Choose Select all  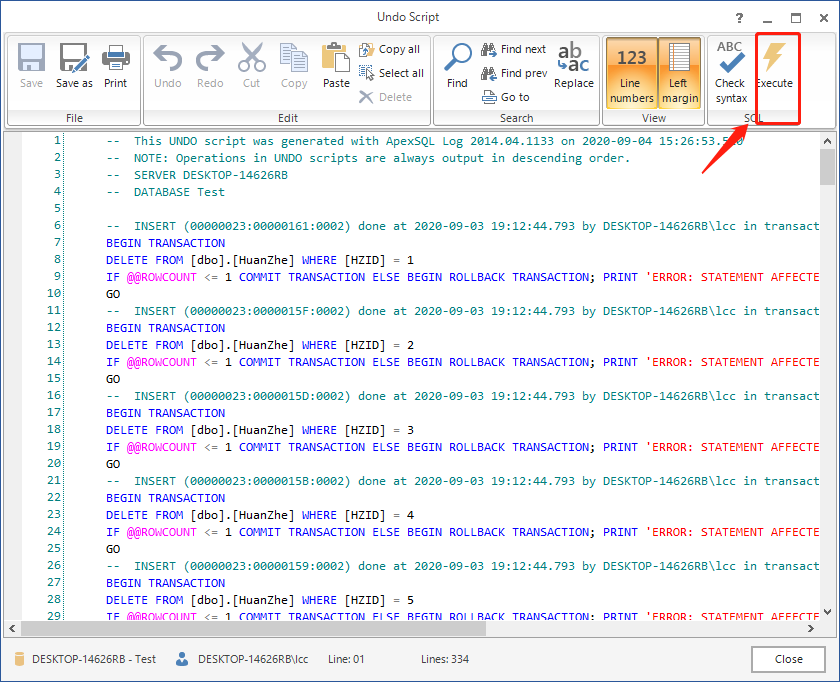pos(391,73)
